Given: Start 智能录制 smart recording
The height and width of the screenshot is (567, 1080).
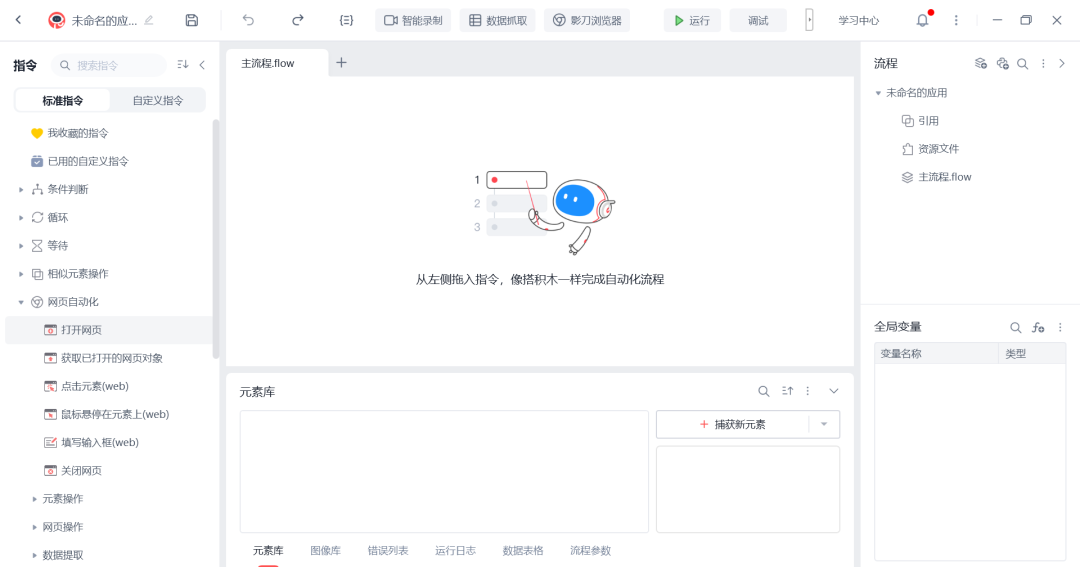Looking at the screenshot, I should pos(413,21).
